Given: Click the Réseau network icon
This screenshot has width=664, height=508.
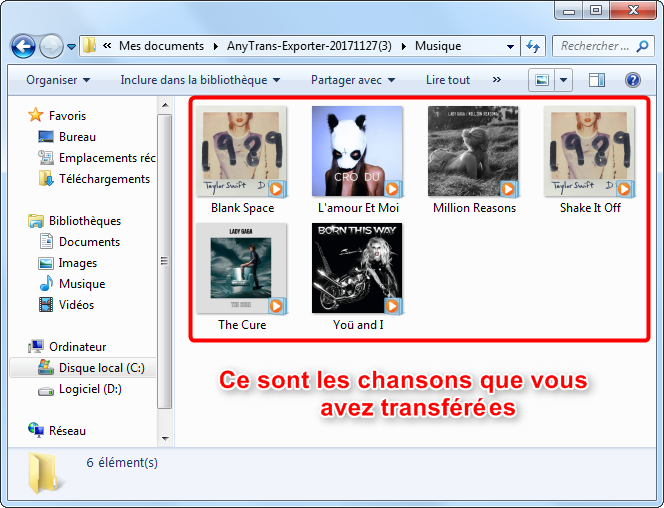Looking at the screenshot, I should 36,430.
